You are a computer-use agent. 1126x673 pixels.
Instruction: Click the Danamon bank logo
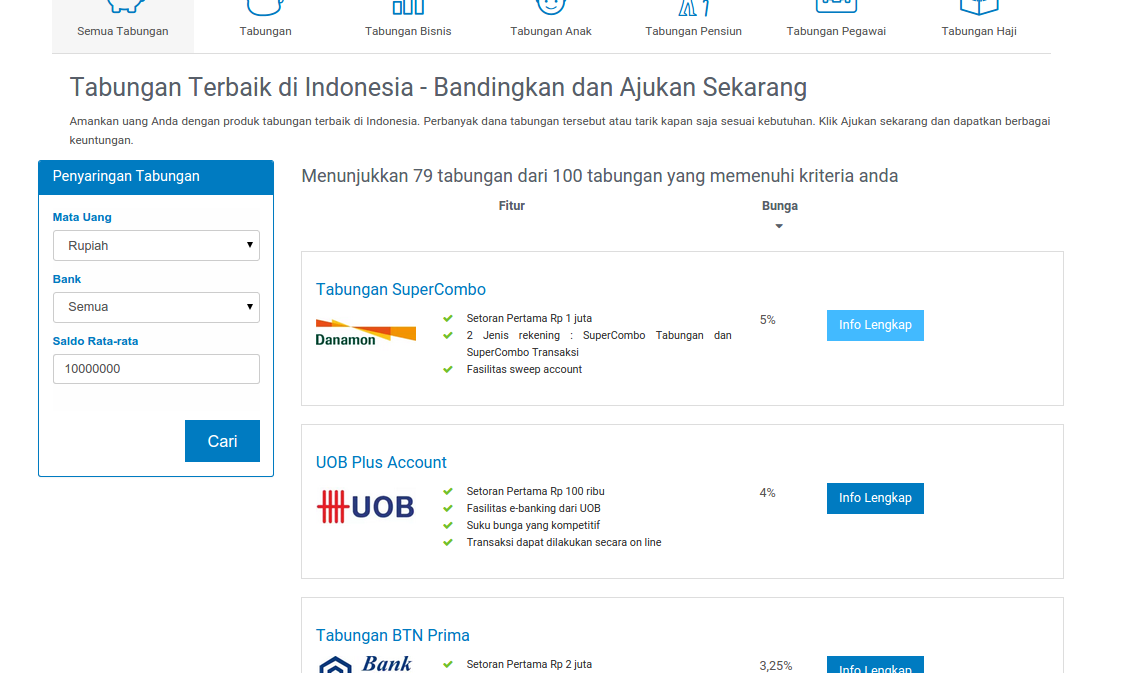(366, 331)
